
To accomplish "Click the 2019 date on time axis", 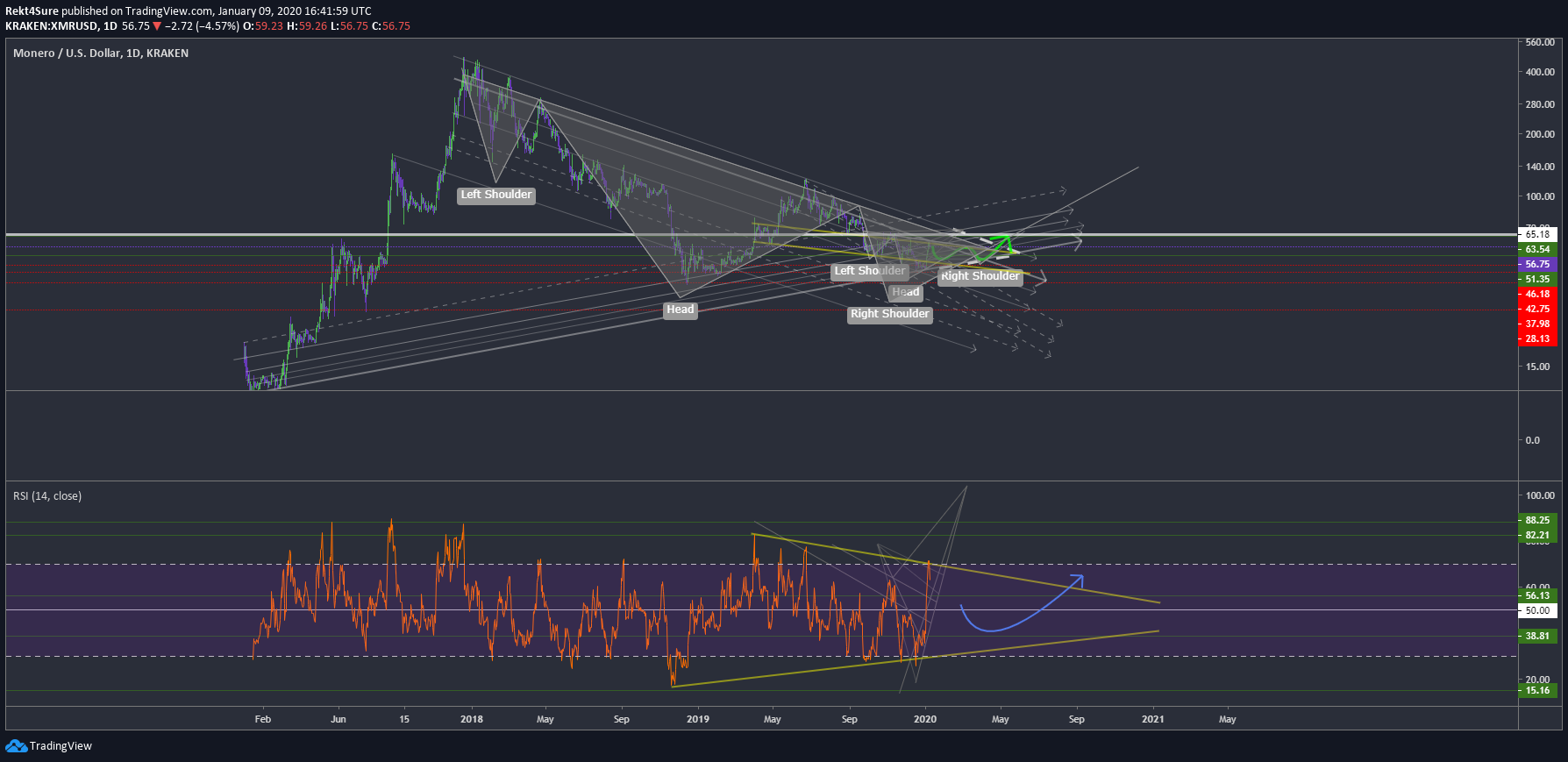I will tap(698, 719).
